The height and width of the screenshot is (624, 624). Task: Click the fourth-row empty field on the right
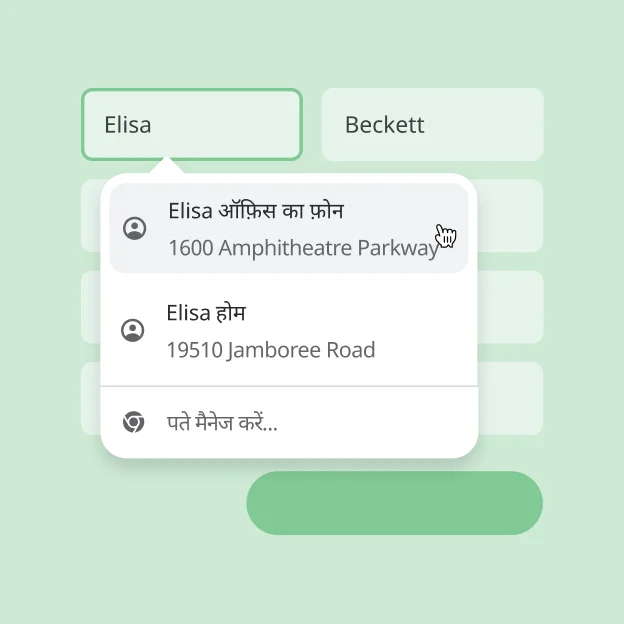[x=512, y=398]
